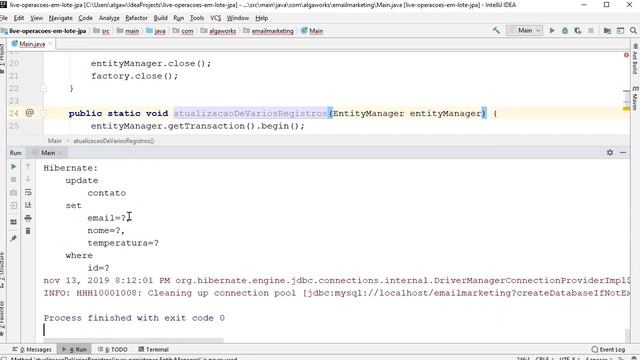Click atualizacaoDeVariosRegistros() editor breadcrumb
The image size is (640, 360).
pos(113,141)
